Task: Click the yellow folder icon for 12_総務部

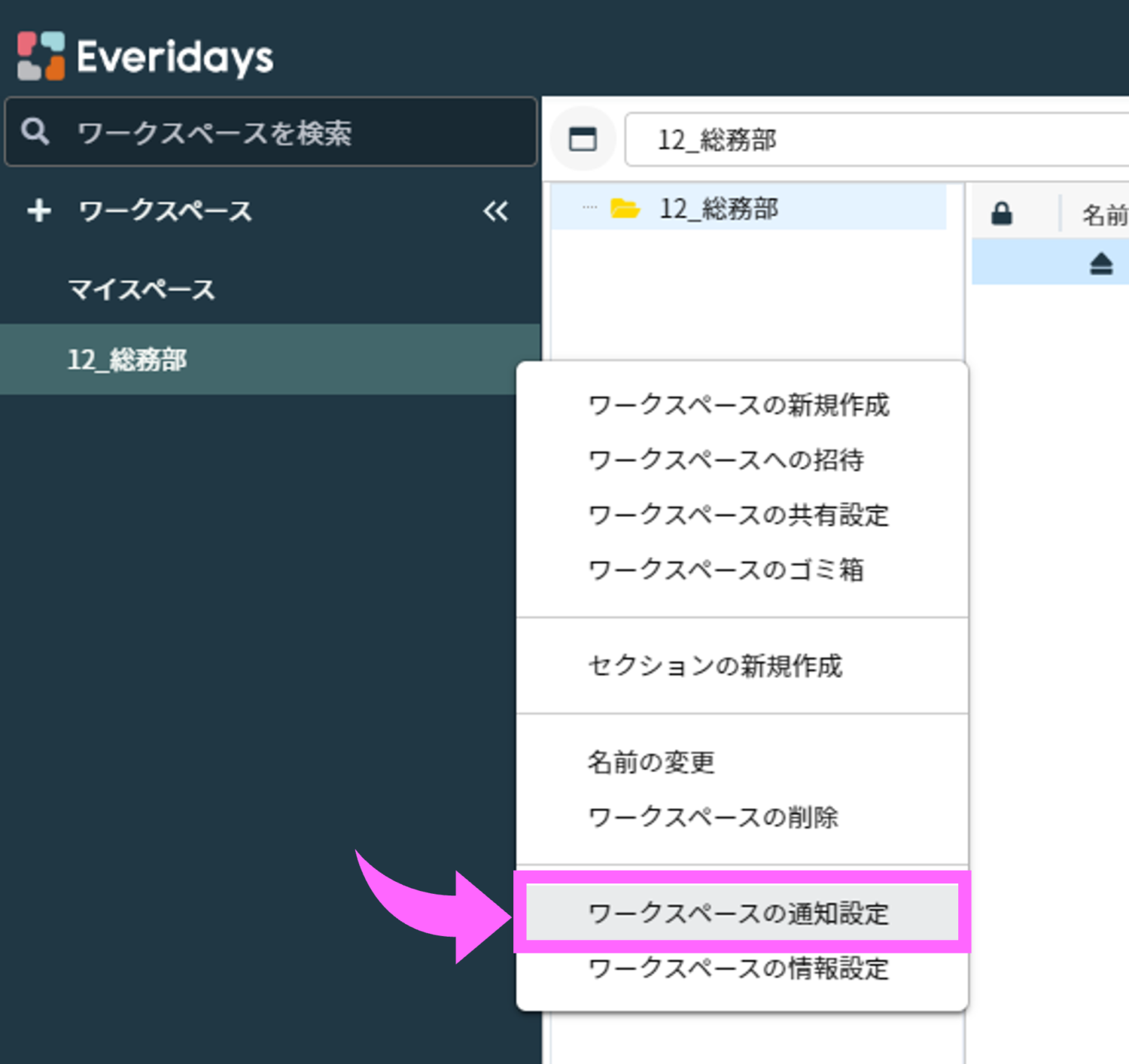Action: tap(625, 208)
